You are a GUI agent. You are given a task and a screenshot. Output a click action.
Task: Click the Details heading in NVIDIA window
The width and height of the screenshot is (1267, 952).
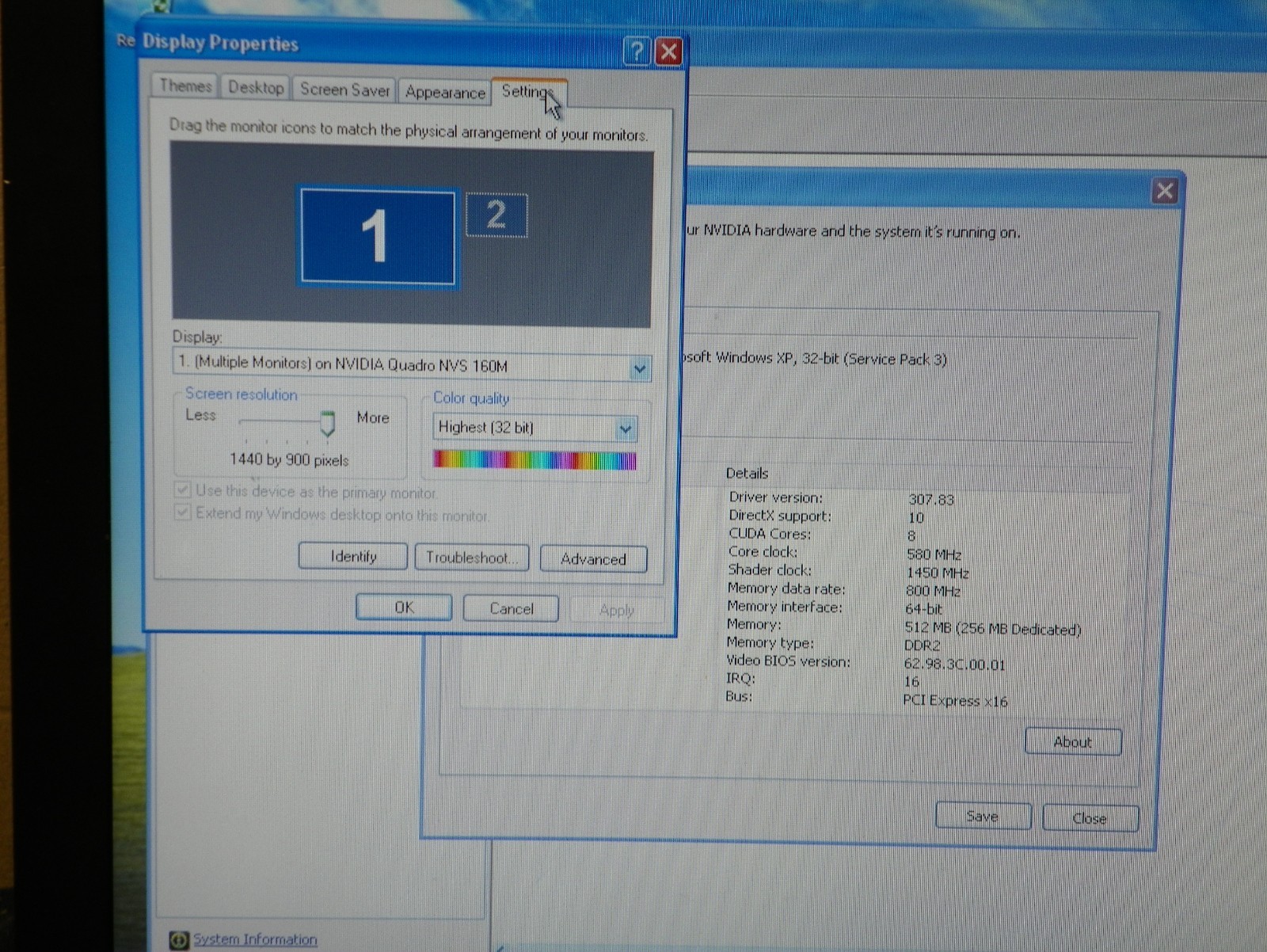(747, 473)
